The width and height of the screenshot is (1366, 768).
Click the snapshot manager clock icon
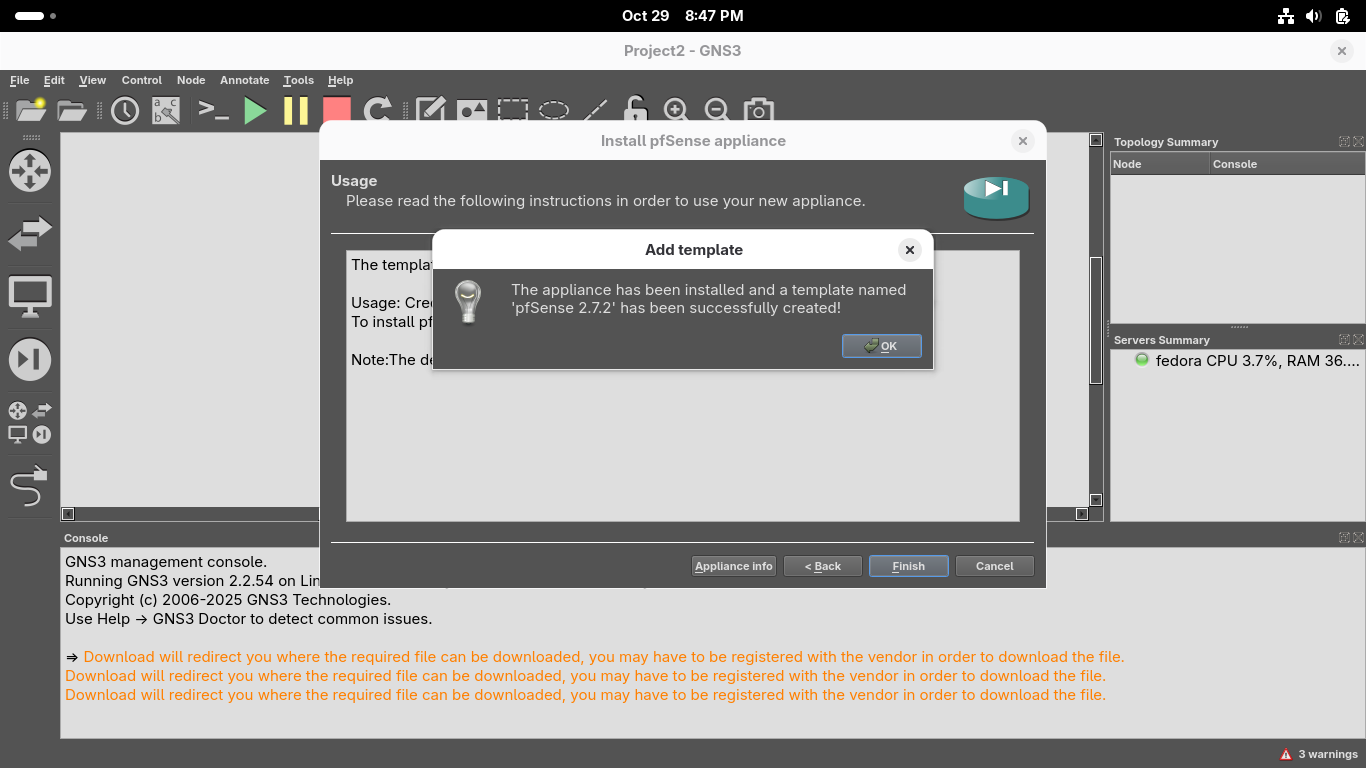[x=125, y=110]
